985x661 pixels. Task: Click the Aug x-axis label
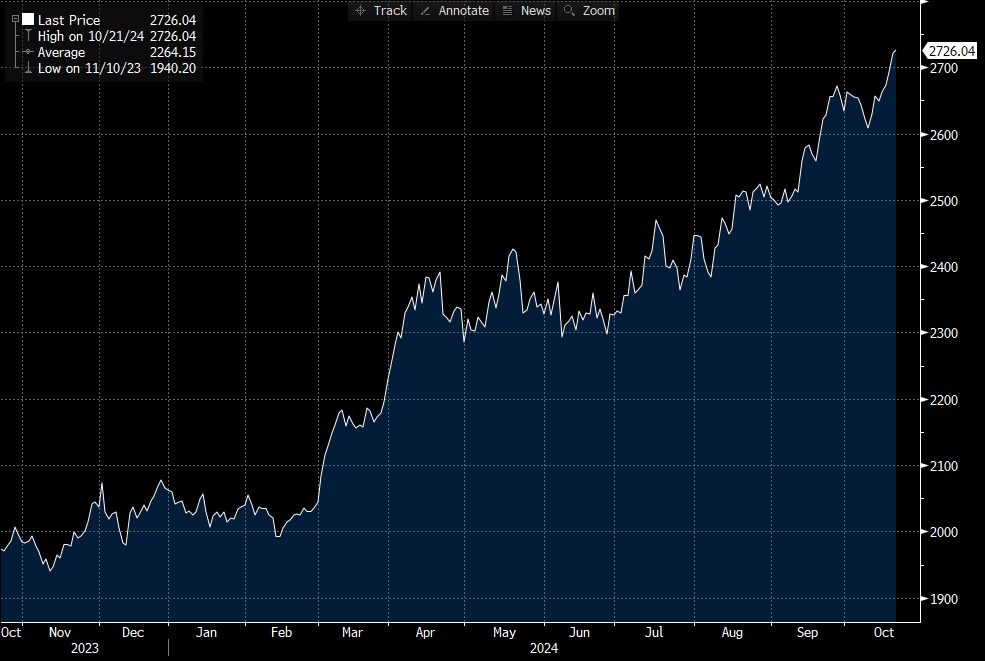click(732, 633)
